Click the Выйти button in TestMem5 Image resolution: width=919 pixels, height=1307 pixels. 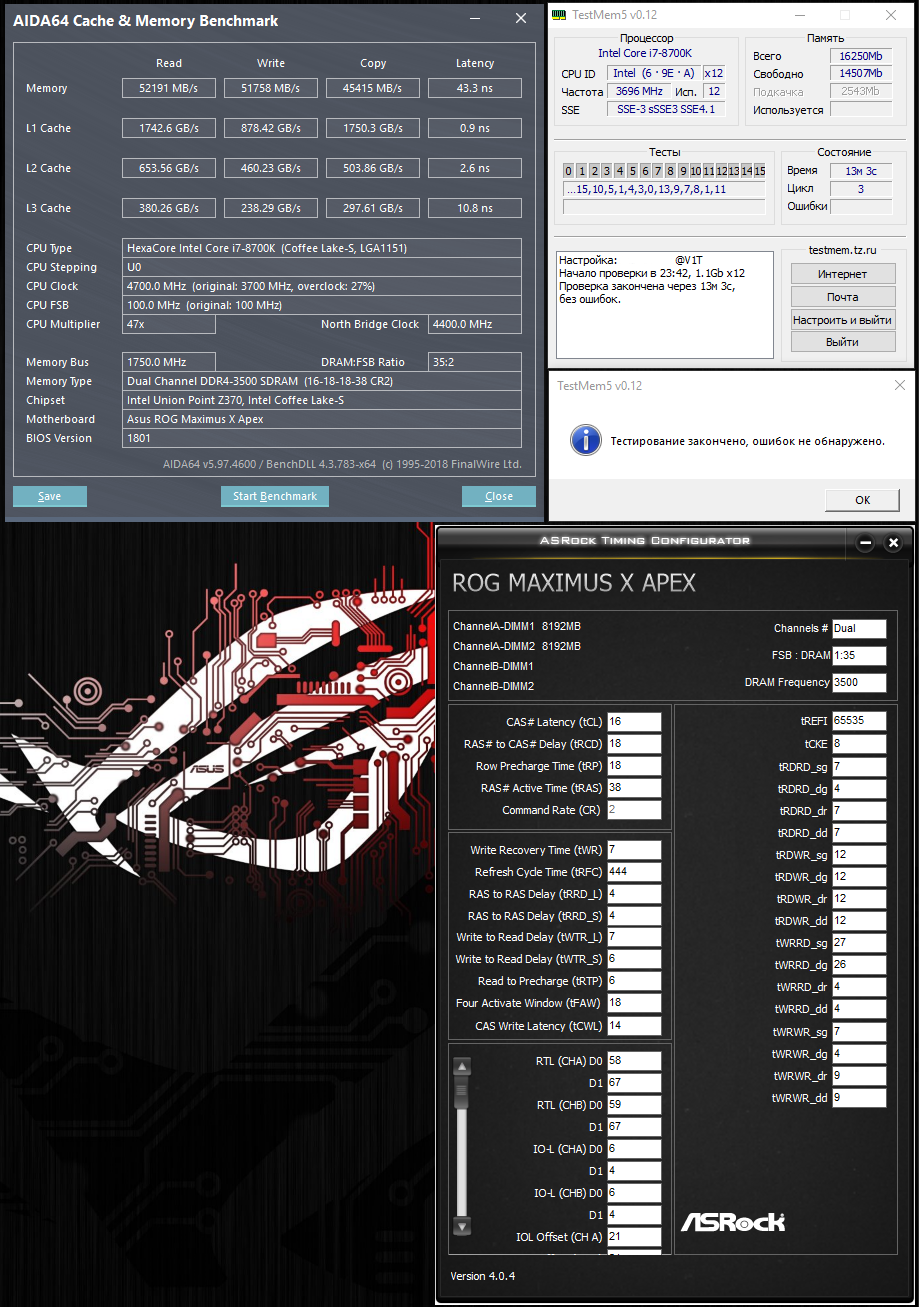[842, 342]
